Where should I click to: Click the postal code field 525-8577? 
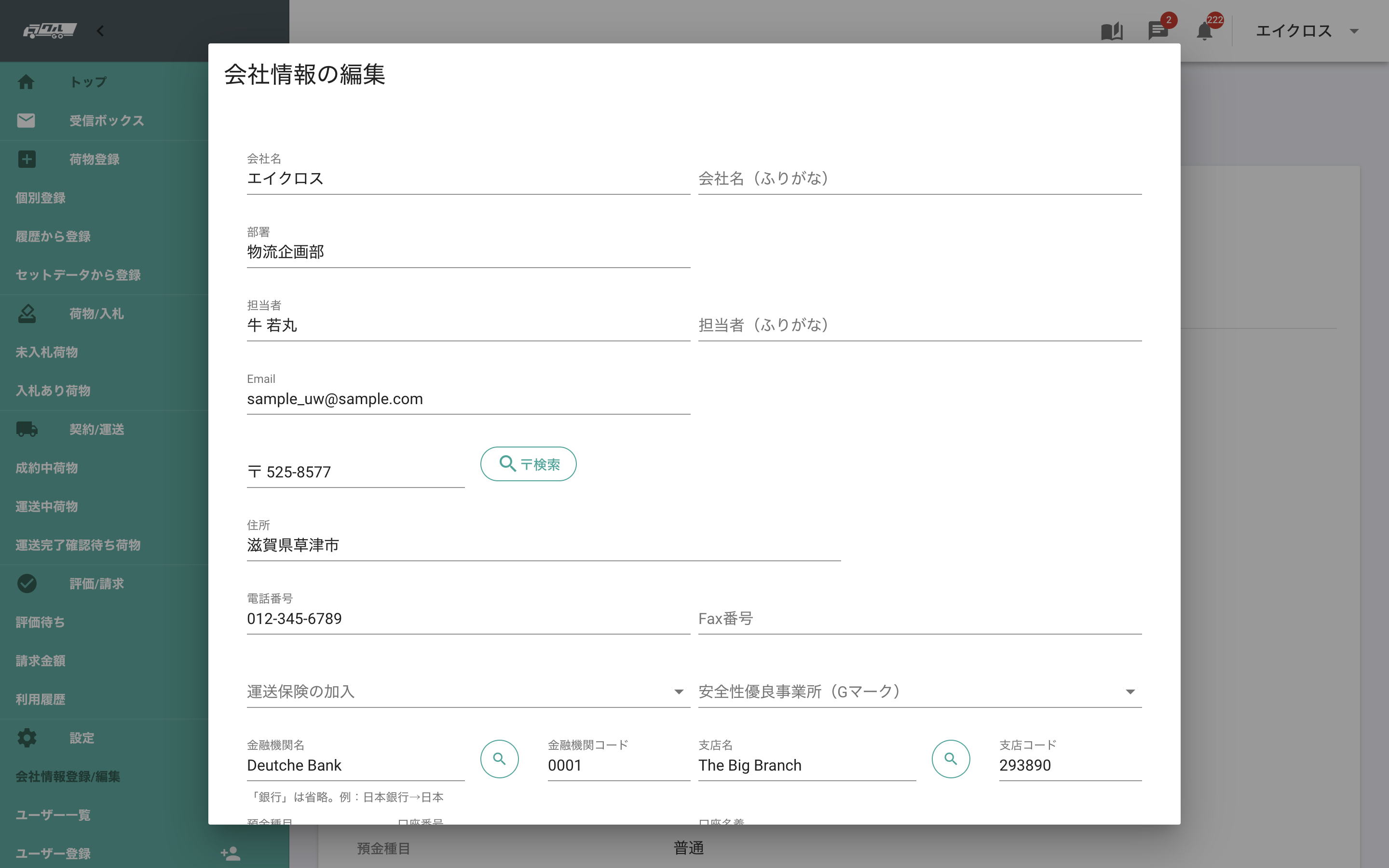[x=356, y=472]
